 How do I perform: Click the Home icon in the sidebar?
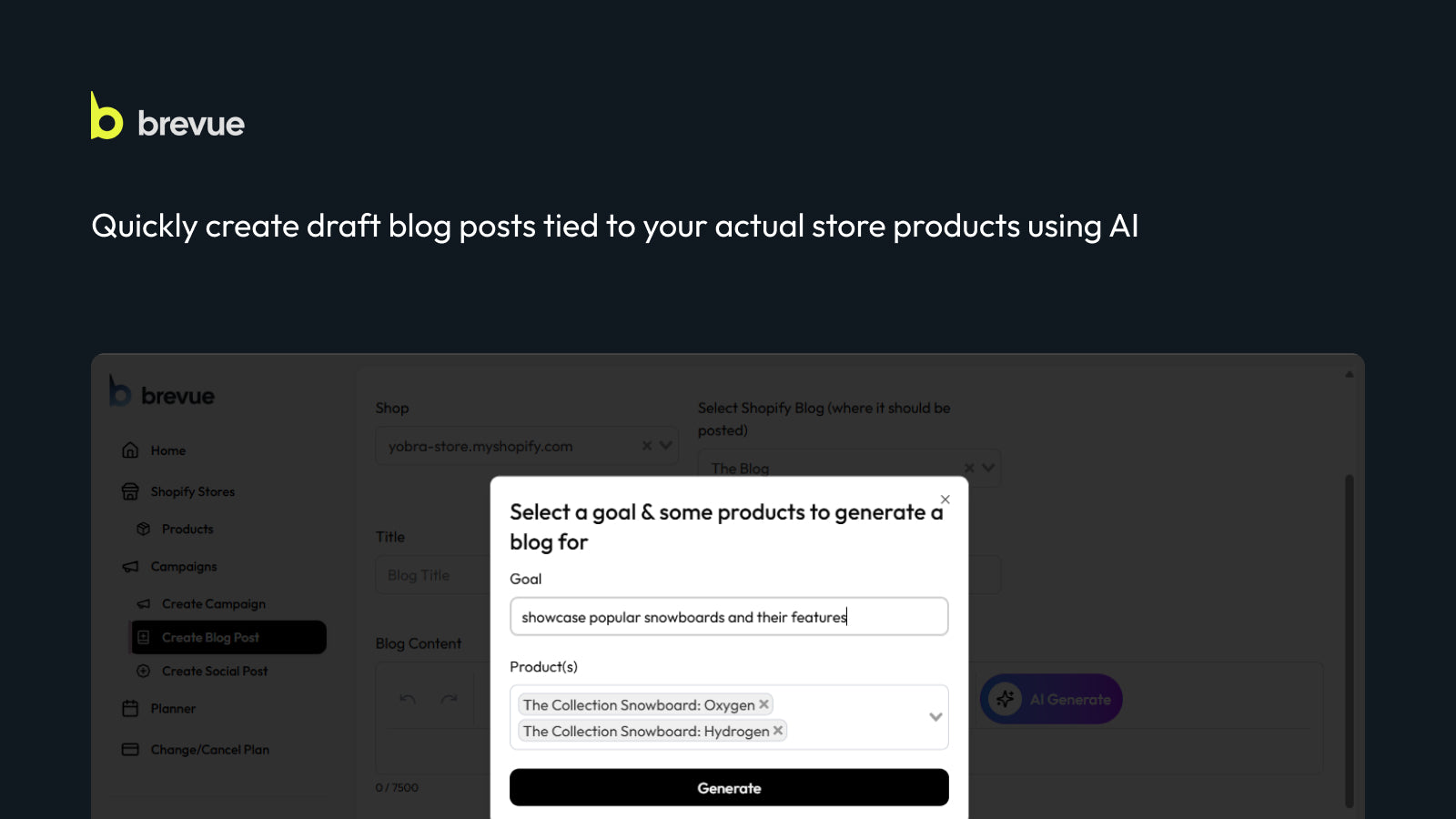pyautogui.click(x=130, y=450)
